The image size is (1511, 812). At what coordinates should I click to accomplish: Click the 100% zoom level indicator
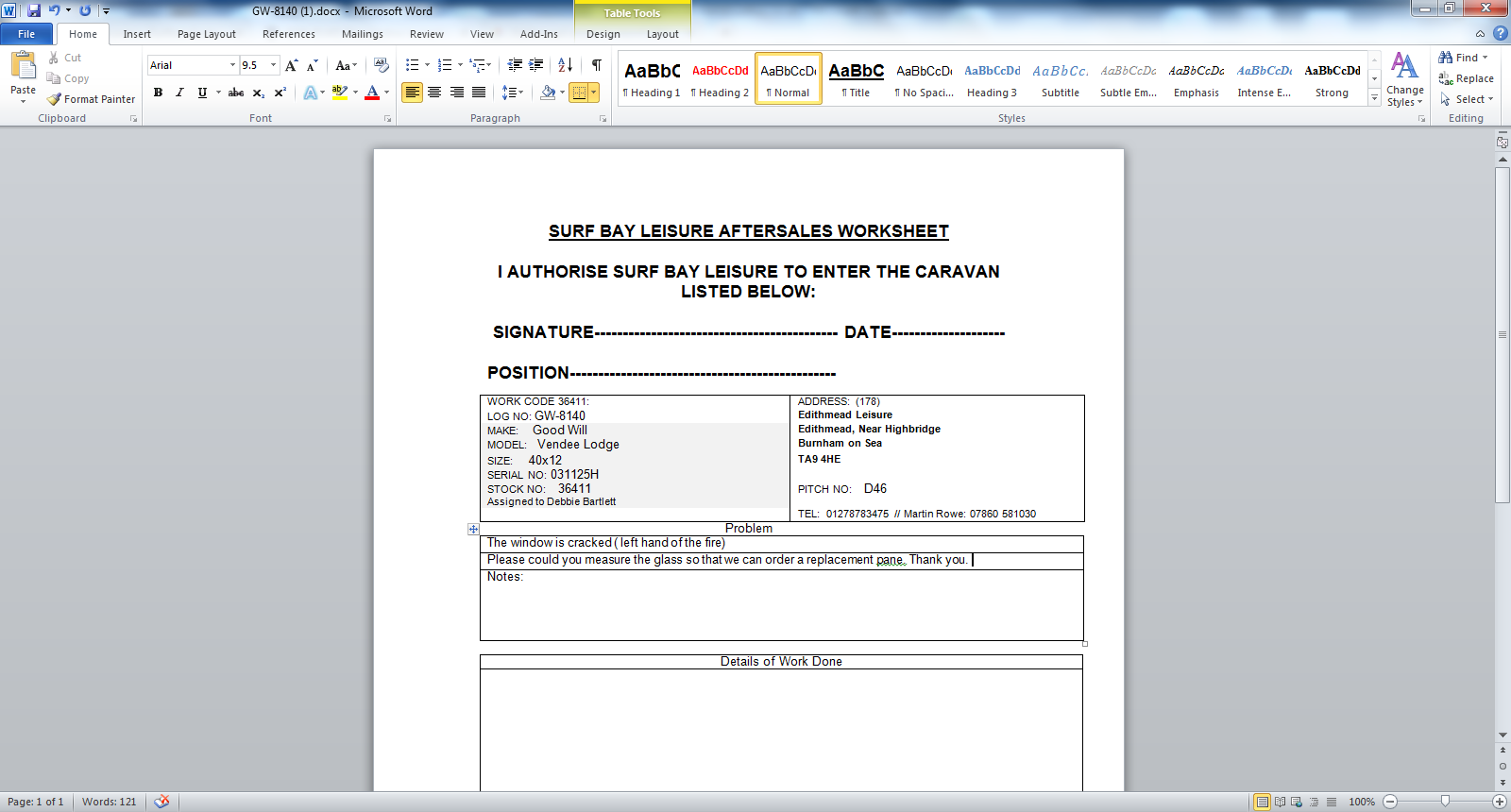[x=1362, y=802]
